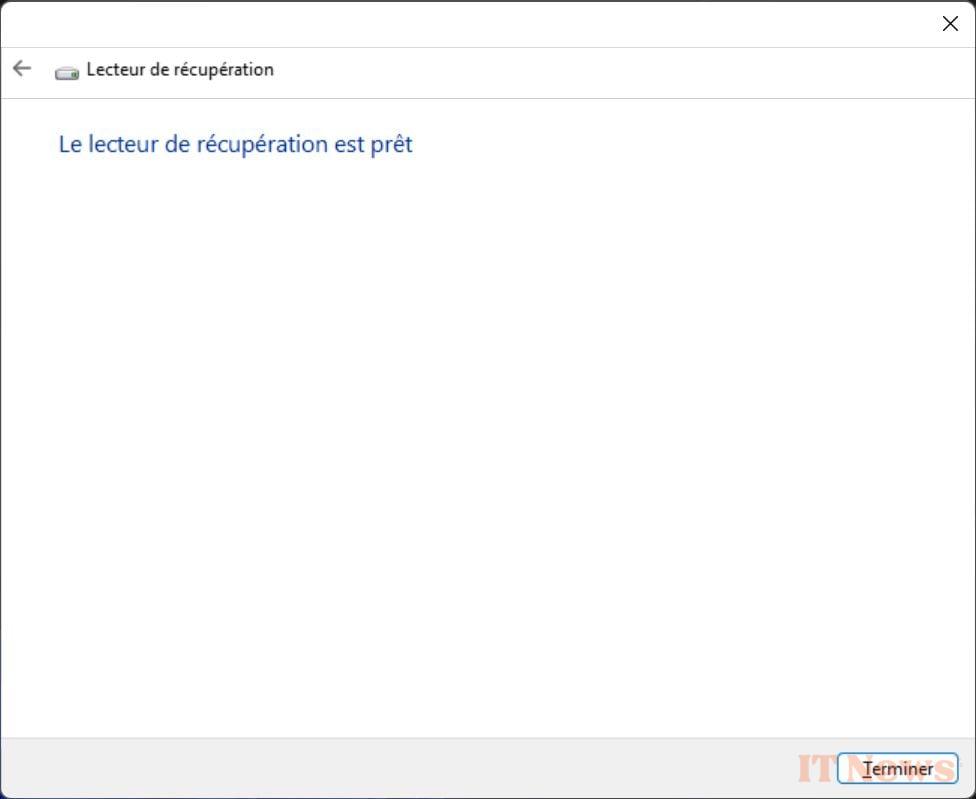The image size is (976, 799).
Task: Go back using the previous-page arrow
Action: [21, 67]
